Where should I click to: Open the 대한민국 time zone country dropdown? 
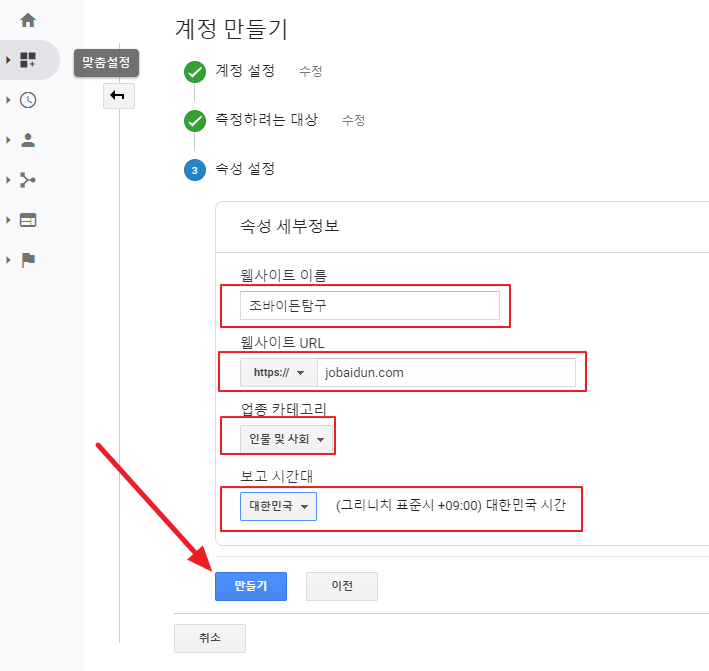(x=279, y=506)
